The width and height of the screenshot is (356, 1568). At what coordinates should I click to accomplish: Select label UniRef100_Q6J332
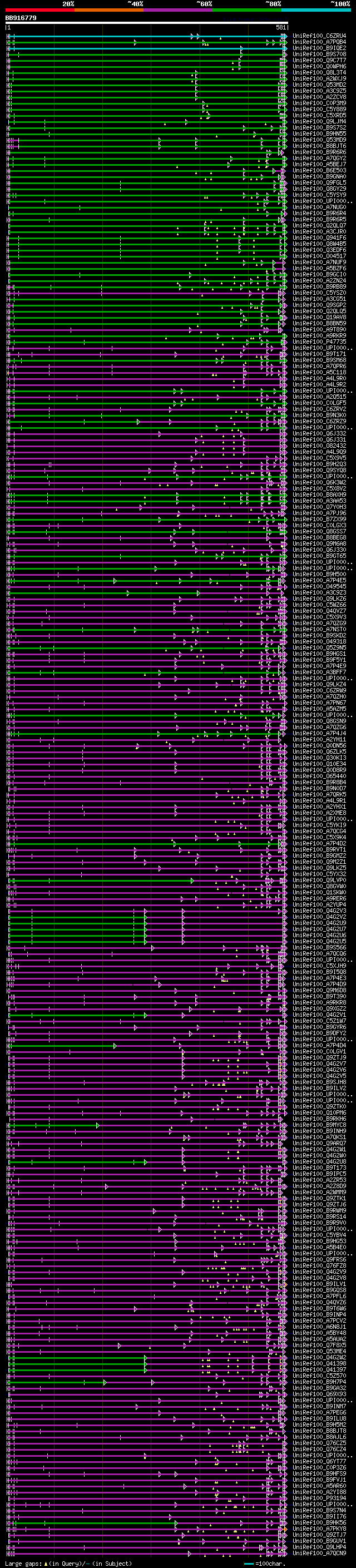pyautogui.click(x=319, y=433)
